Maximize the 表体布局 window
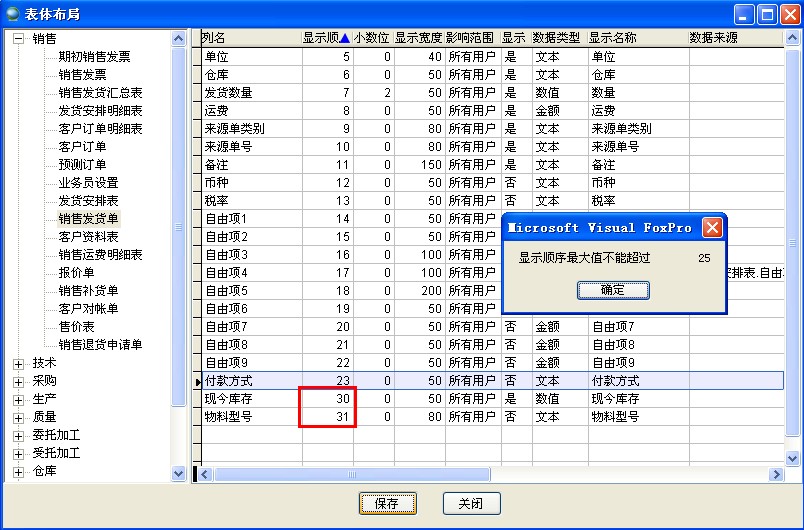The width and height of the screenshot is (804, 530). pos(766,13)
